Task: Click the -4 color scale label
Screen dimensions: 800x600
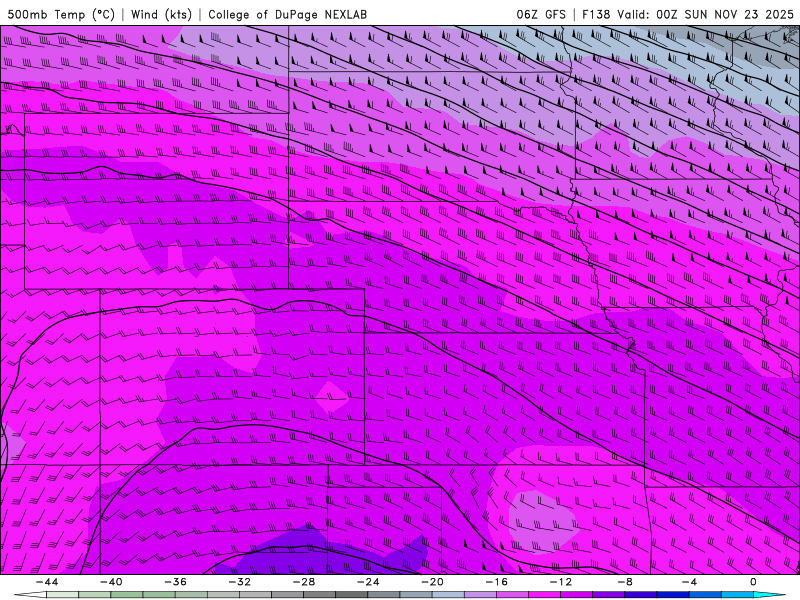Action: point(690,582)
